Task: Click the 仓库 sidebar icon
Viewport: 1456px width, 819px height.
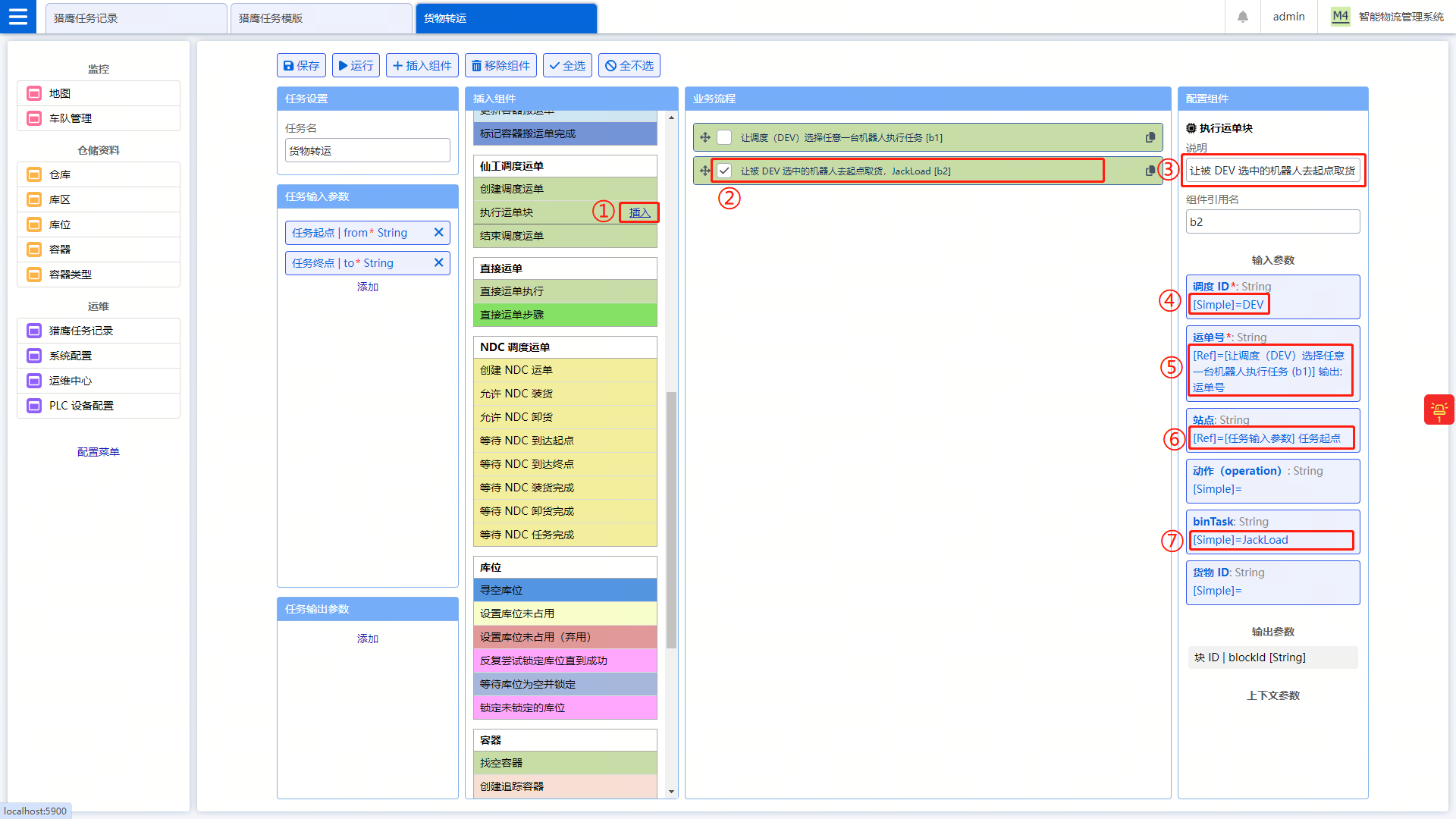Action: [x=34, y=174]
